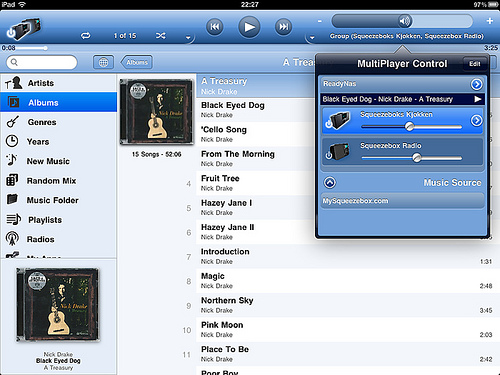Image resolution: width=500 pixels, height=375 pixels.
Task: Open Years in the sidebar
Action: 58,142
